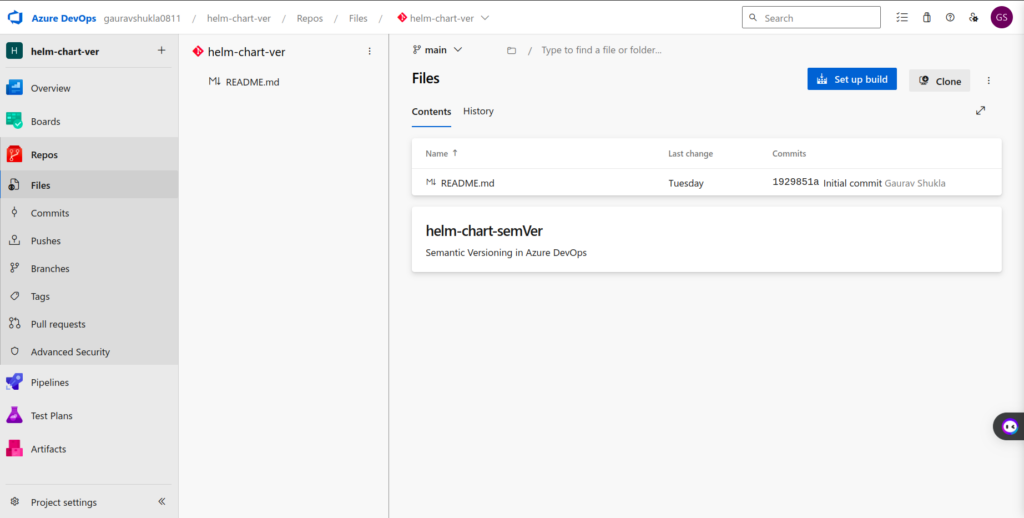Click Gaurav Shukla author name
Screen dimensions: 1024x518
coord(914,184)
